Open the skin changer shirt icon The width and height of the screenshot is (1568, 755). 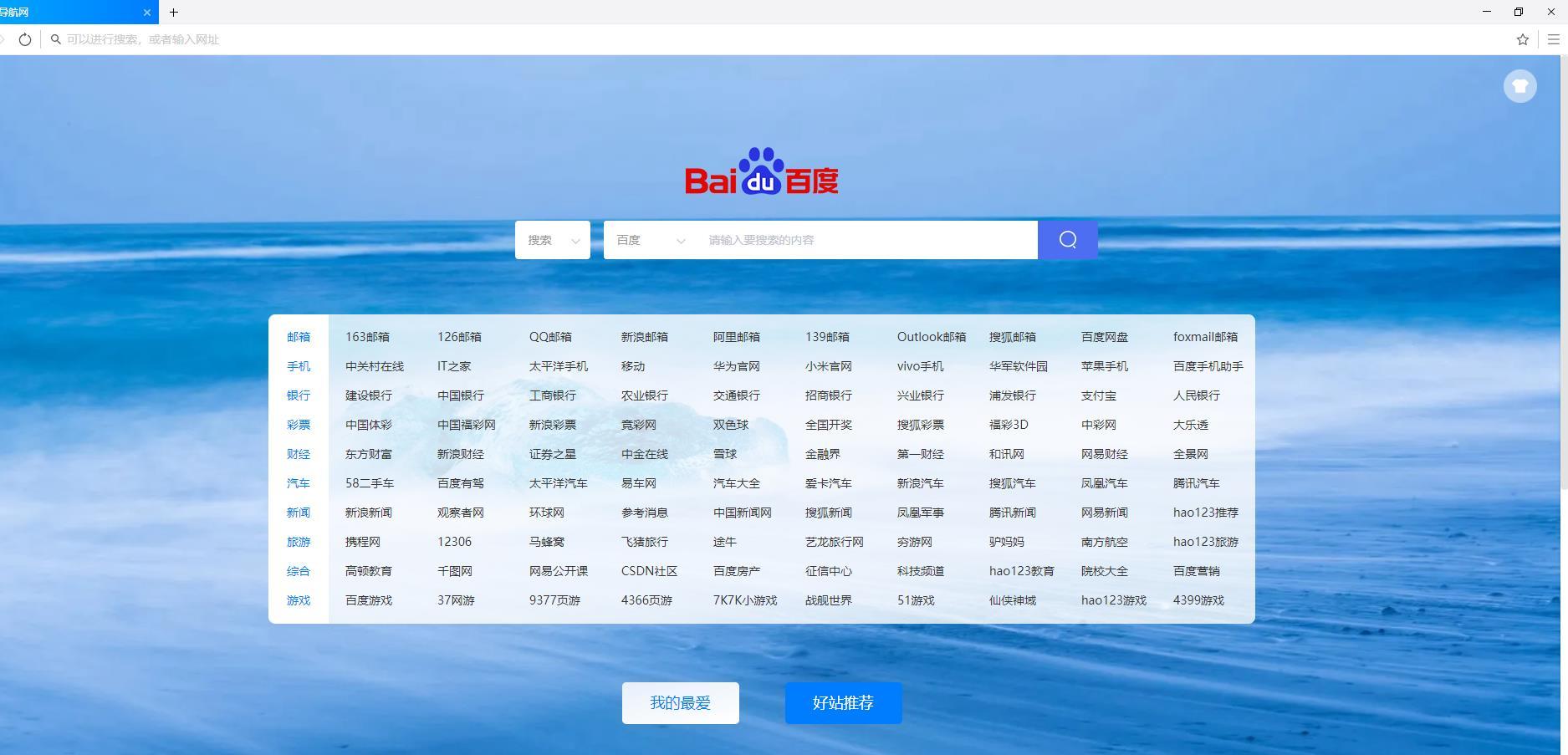(x=1520, y=85)
